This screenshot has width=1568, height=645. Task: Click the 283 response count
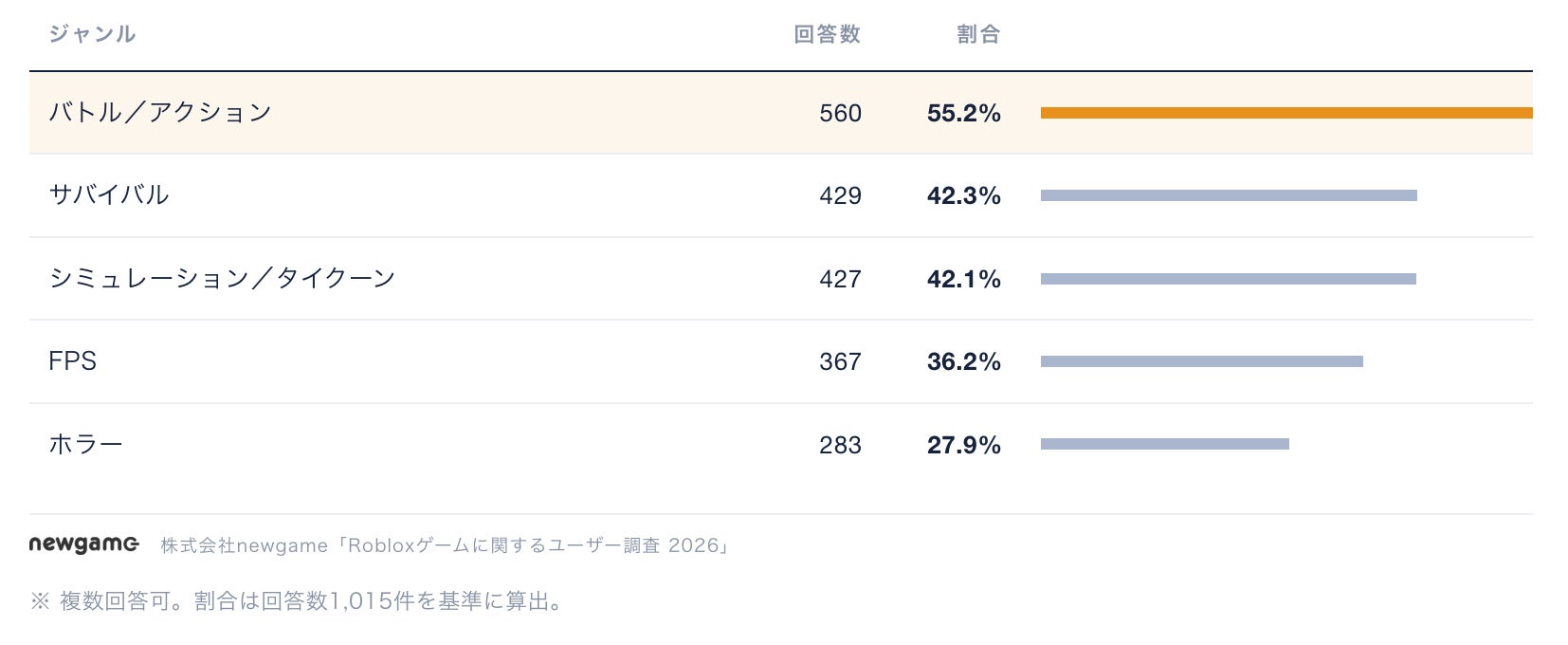click(840, 445)
